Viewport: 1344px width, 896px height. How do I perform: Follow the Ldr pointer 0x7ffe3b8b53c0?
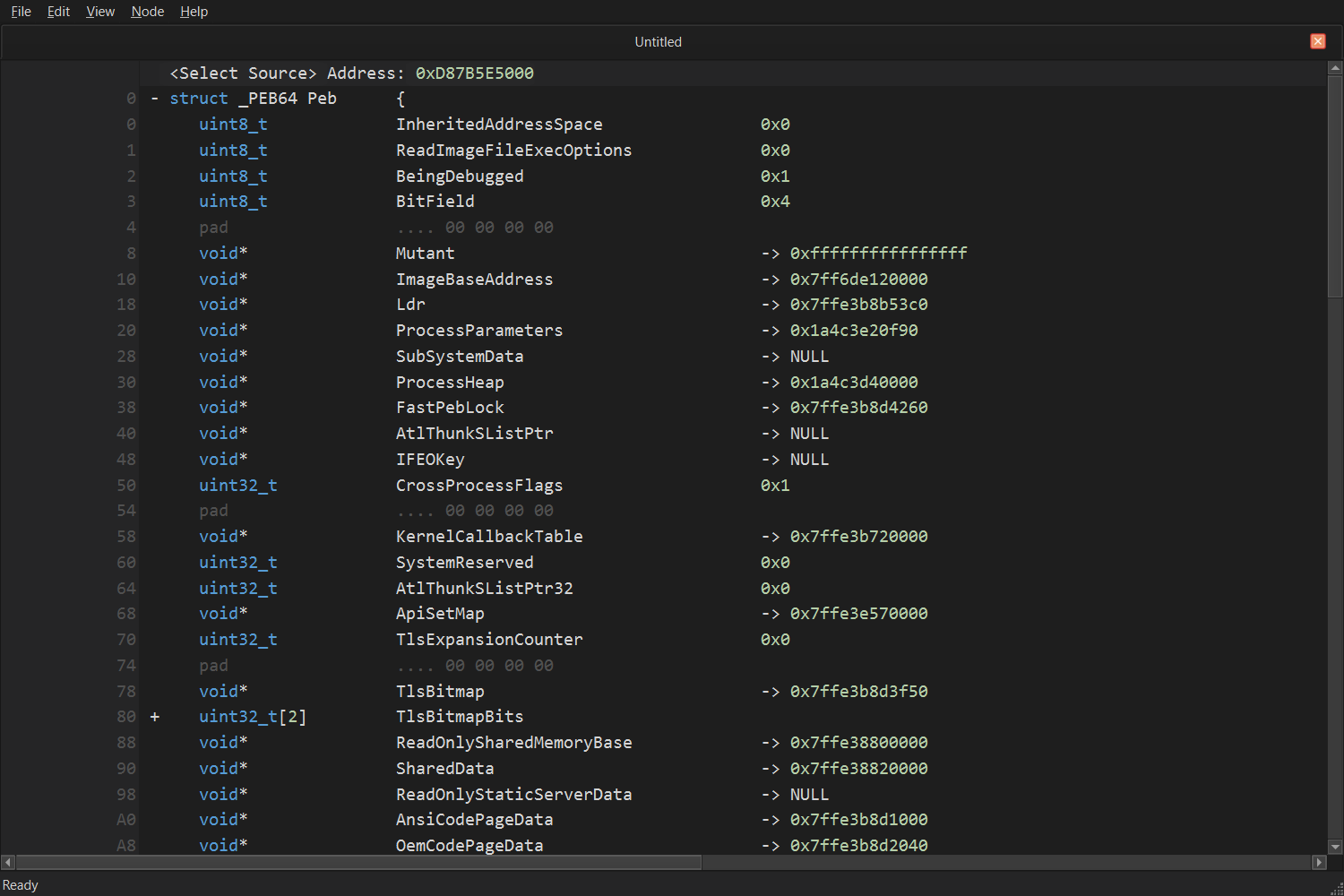click(x=858, y=305)
